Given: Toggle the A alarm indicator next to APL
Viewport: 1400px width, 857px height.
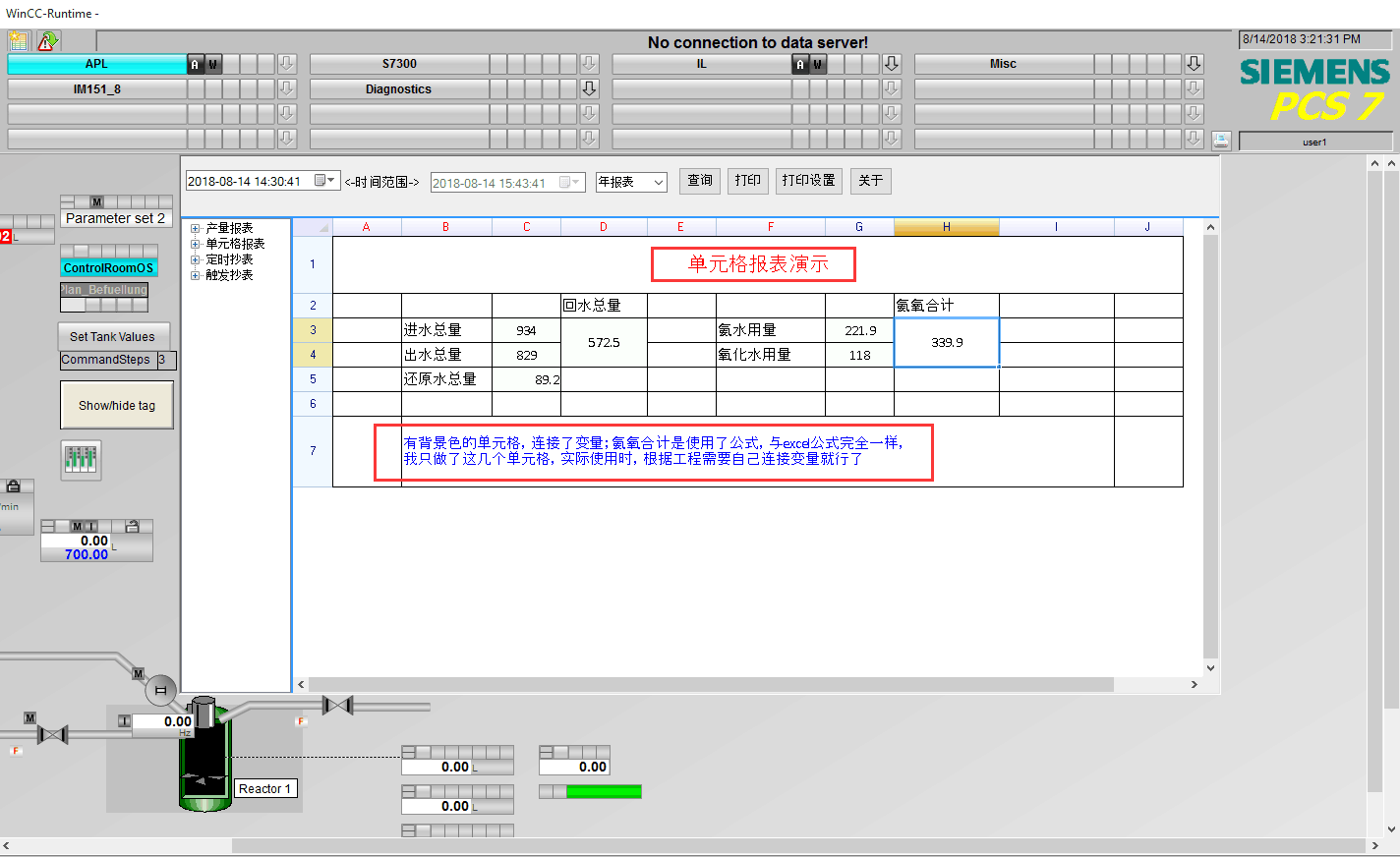Looking at the screenshot, I should [x=195, y=64].
